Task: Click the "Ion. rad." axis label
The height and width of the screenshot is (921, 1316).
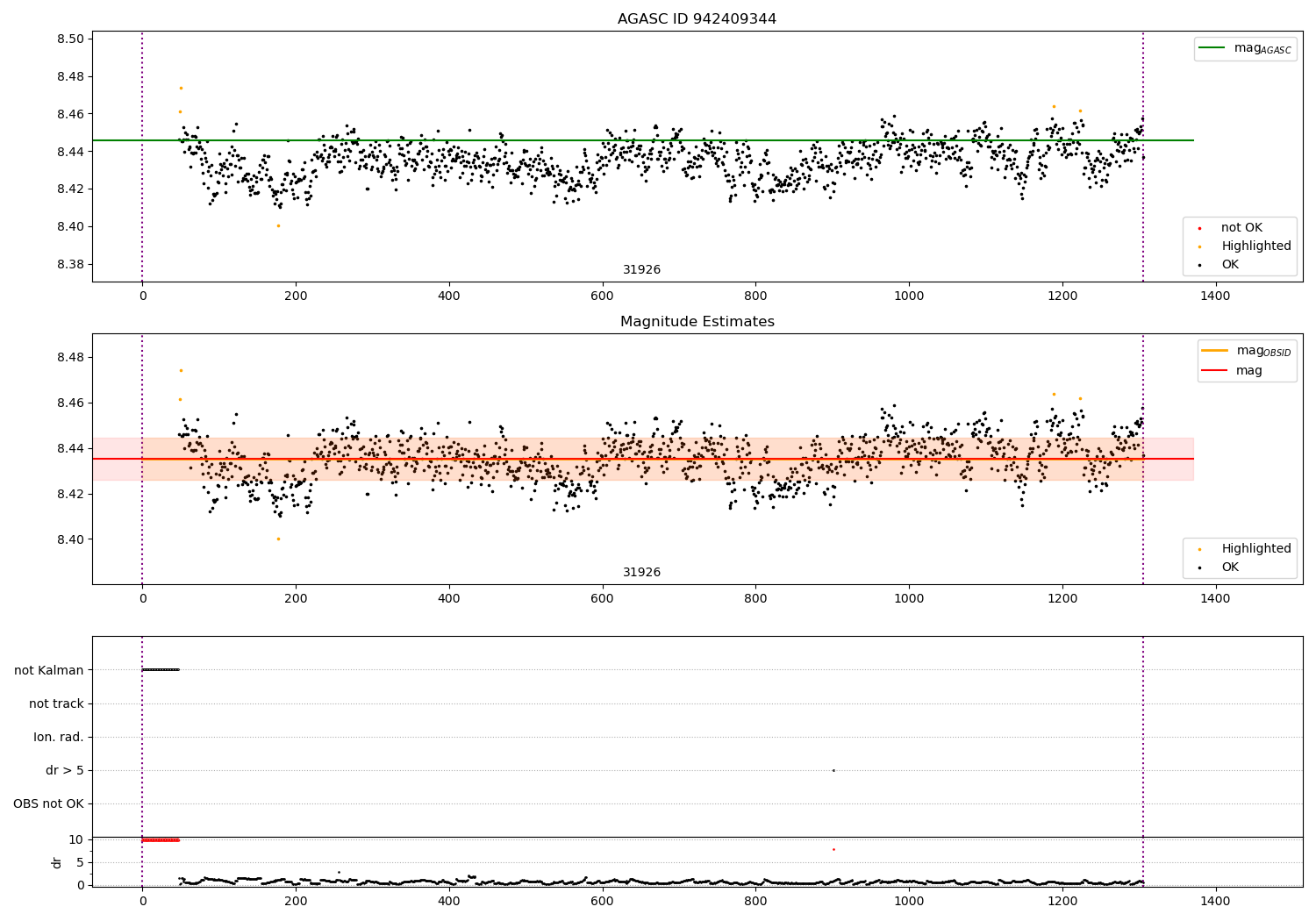Action: pyautogui.click(x=59, y=737)
